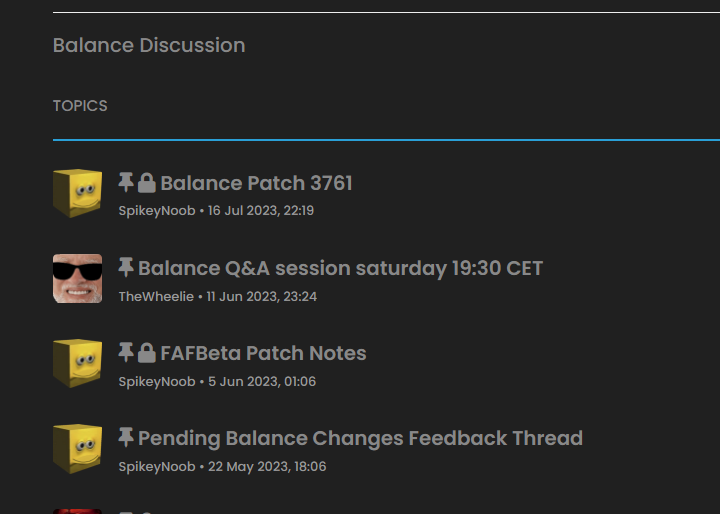Open TheWheelie's sunglasses avatar
720x514 pixels.
click(x=78, y=278)
